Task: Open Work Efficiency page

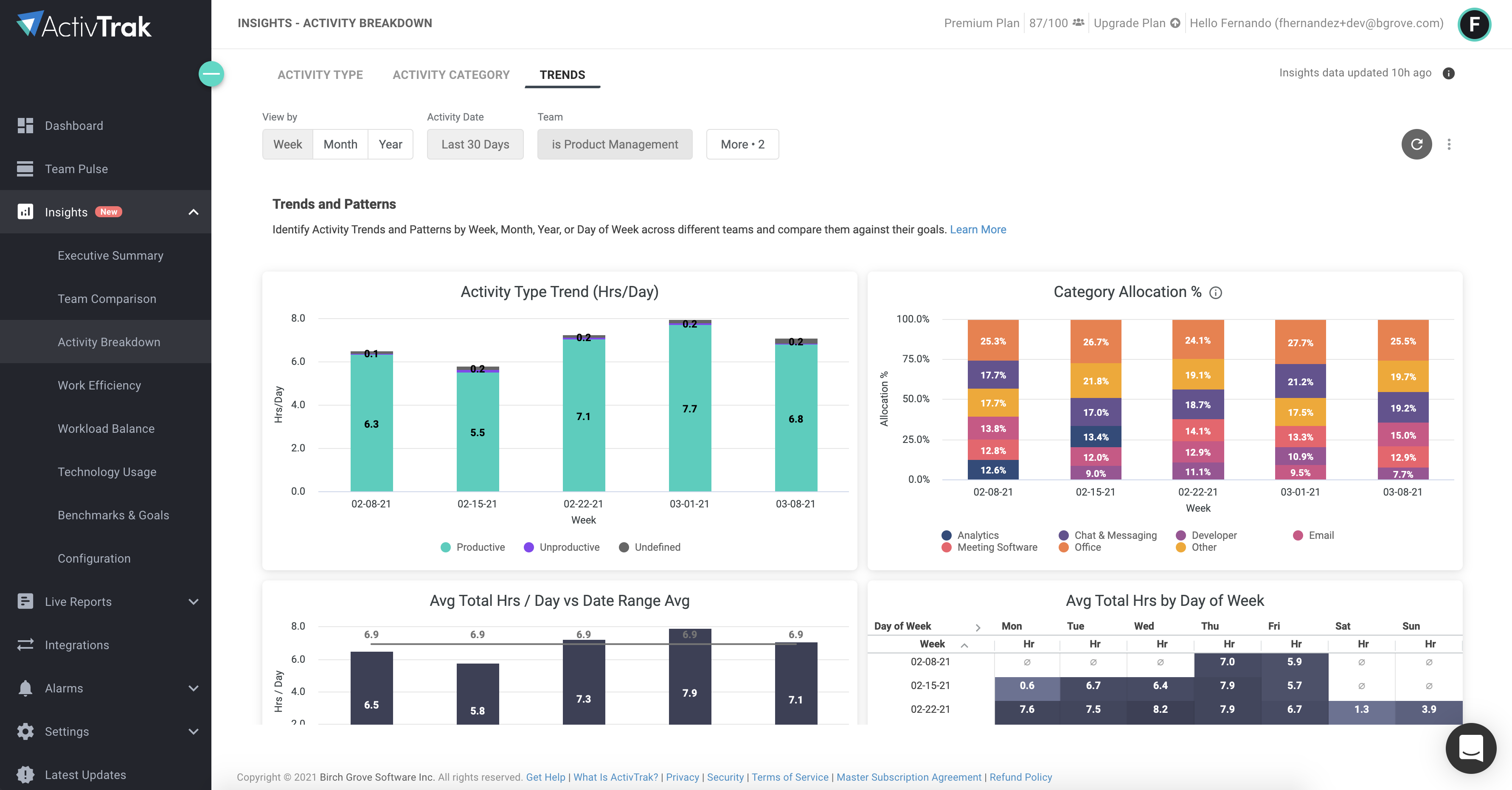Action: 99,385
